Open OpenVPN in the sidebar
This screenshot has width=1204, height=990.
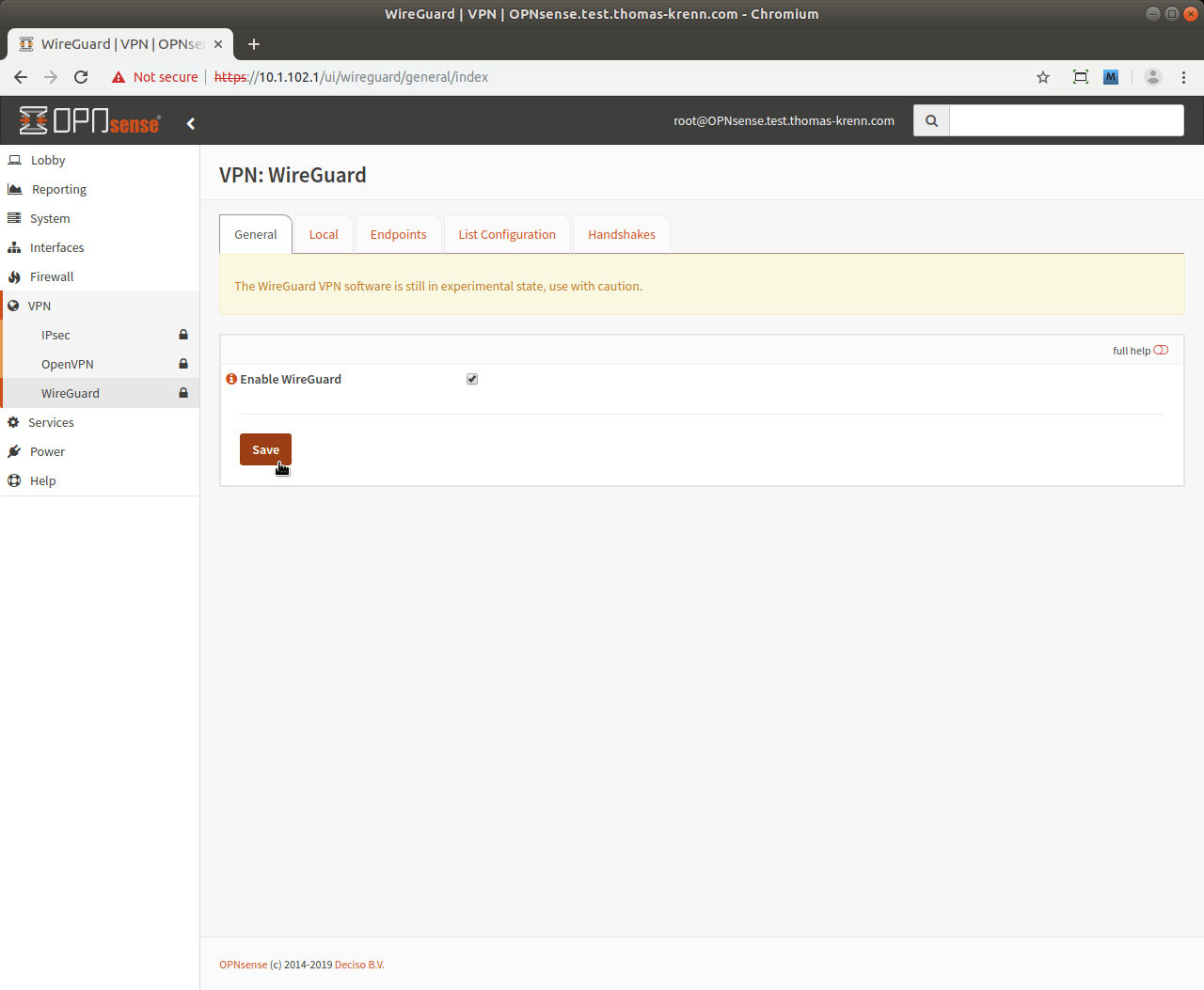coord(68,364)
